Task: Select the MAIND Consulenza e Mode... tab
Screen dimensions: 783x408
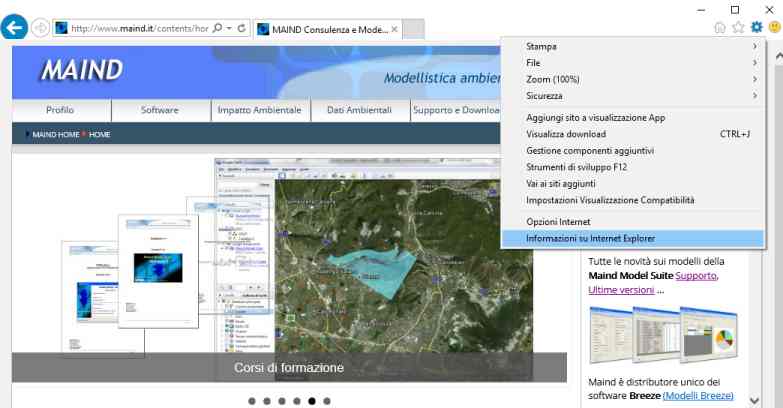Action: pos(328,29)
